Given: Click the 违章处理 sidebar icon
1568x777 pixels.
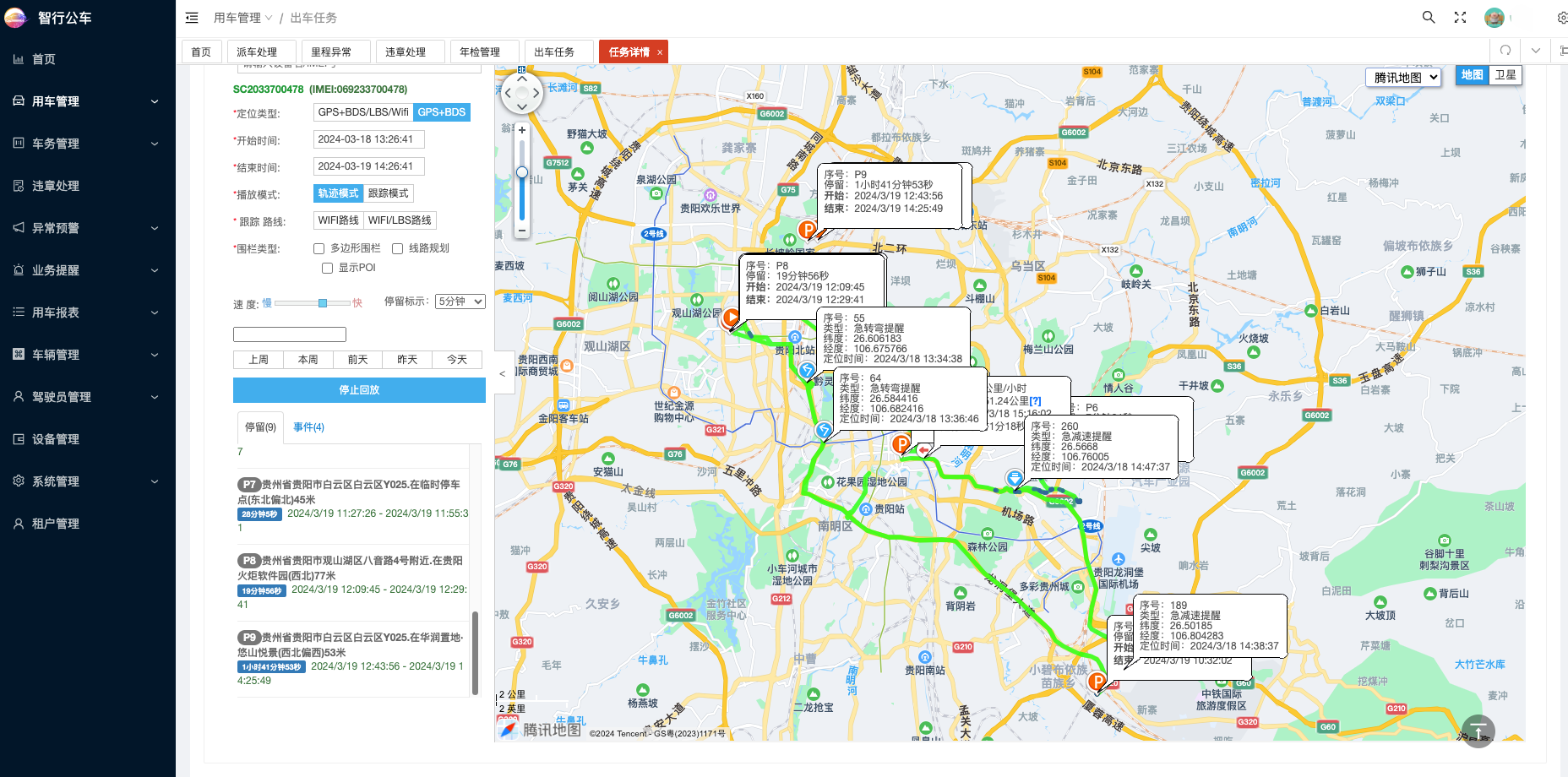Looking at the screenshot, I should pyautogui.click(x=19, y=186).
